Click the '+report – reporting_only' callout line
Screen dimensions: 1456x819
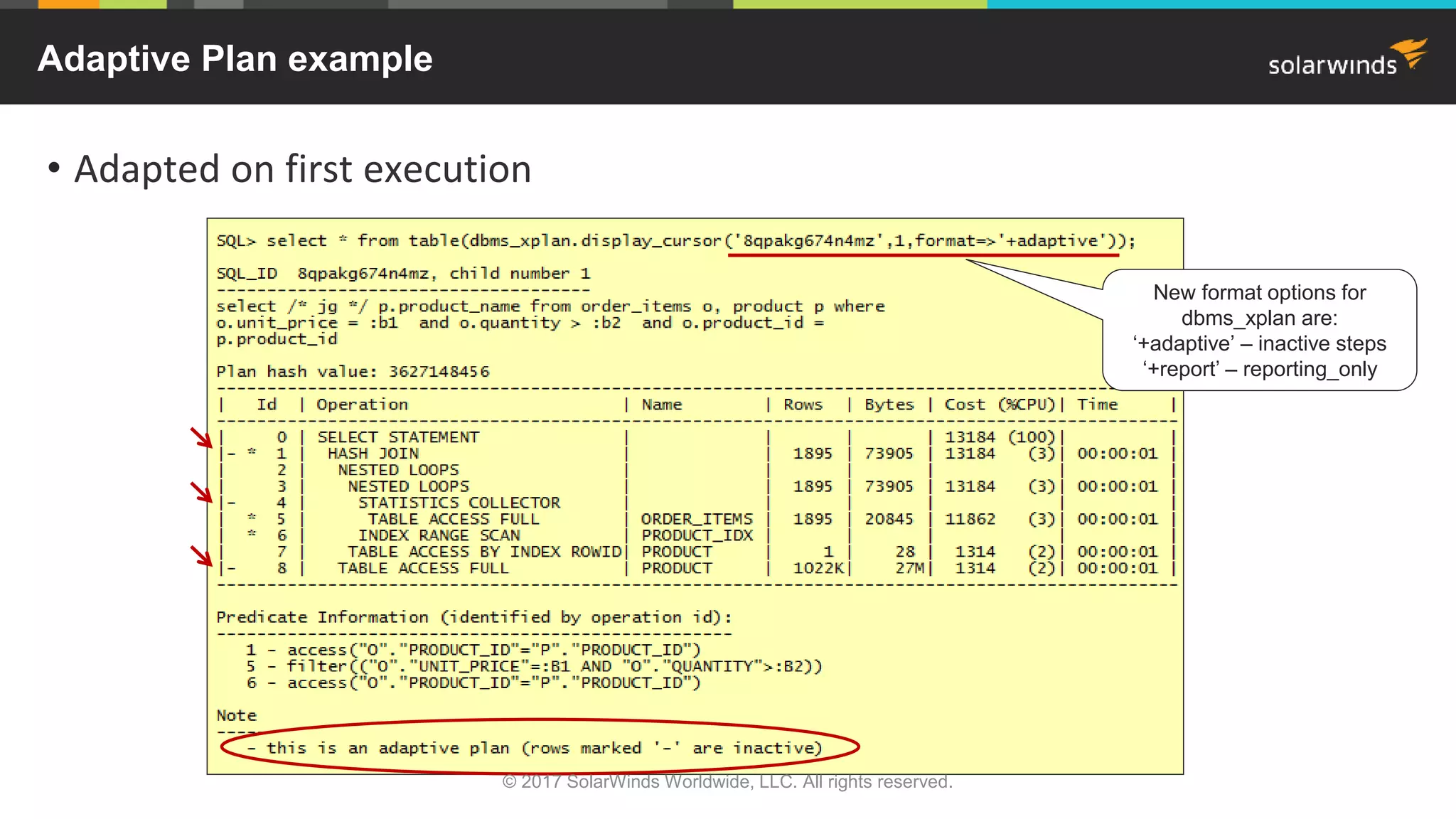tap(1260, 369)
